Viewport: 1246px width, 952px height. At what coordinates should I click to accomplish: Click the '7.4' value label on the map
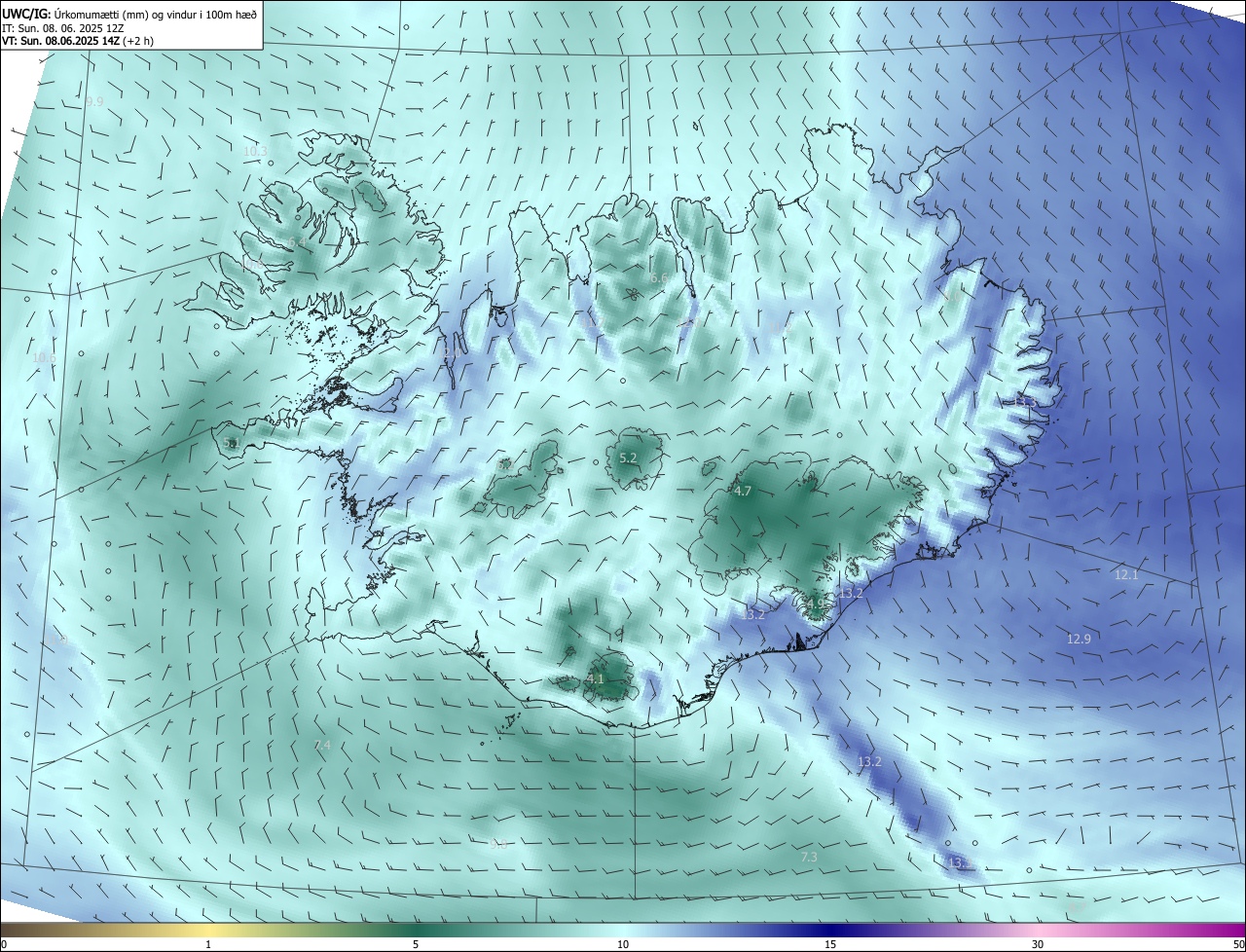pos(322,745)
